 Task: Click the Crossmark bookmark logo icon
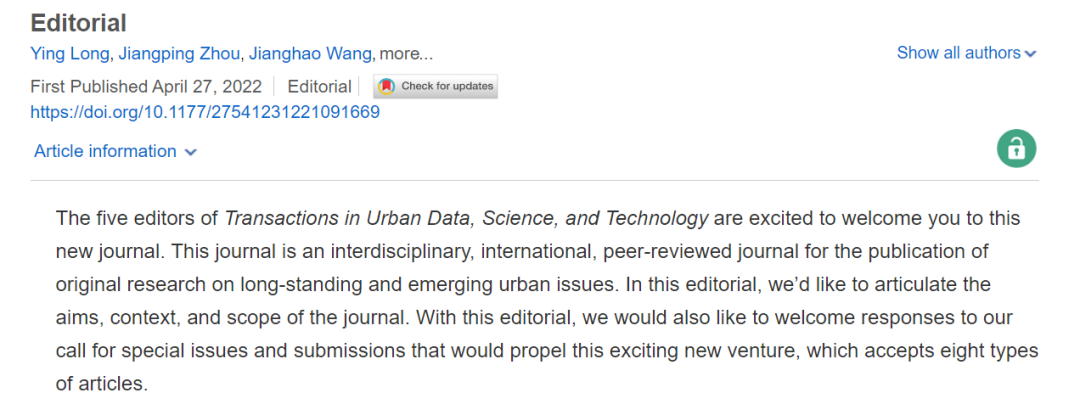click(x=387, y=87)
